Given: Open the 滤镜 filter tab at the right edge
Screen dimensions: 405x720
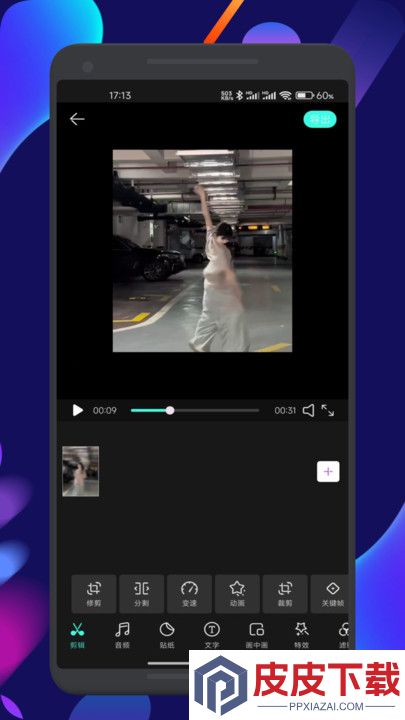Looking at the screenshot, I should 343,635.
